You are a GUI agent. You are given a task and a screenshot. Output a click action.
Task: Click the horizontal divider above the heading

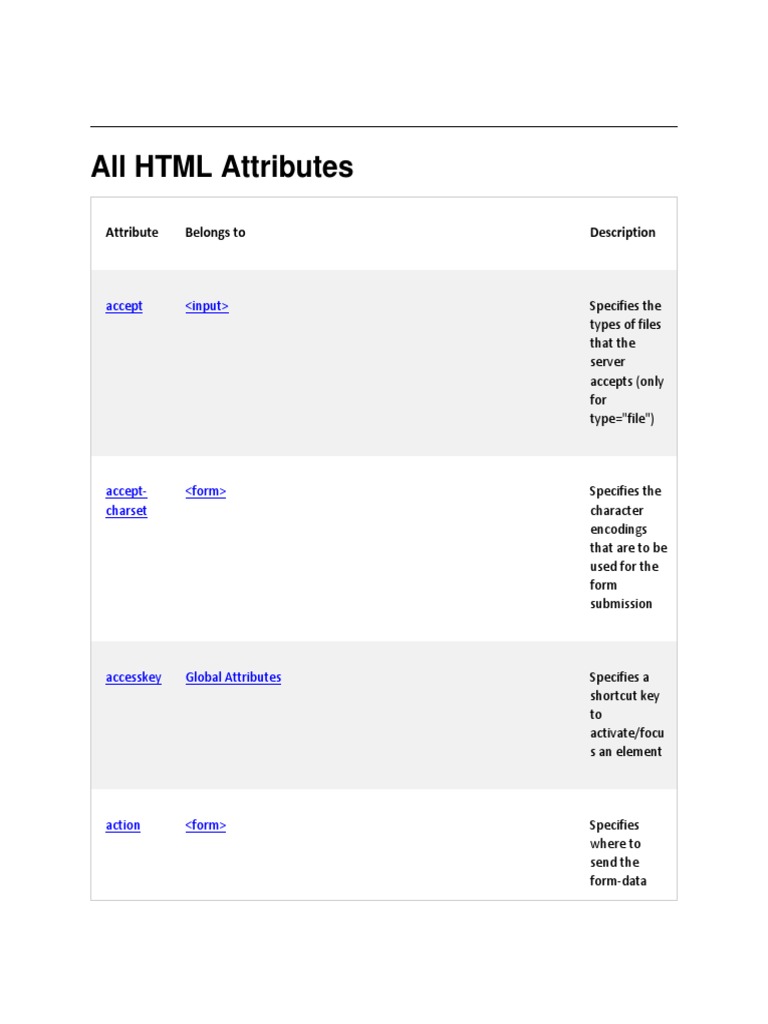pyautogui.click(x=384, y=127)
